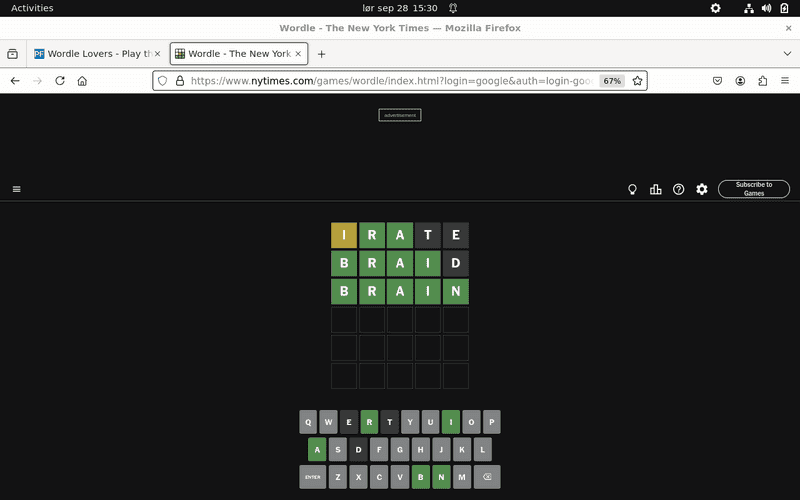Image resolution: width=800 pixels, height=500 pixels.
Task: Tap the V key
Action: click(400, 477)
